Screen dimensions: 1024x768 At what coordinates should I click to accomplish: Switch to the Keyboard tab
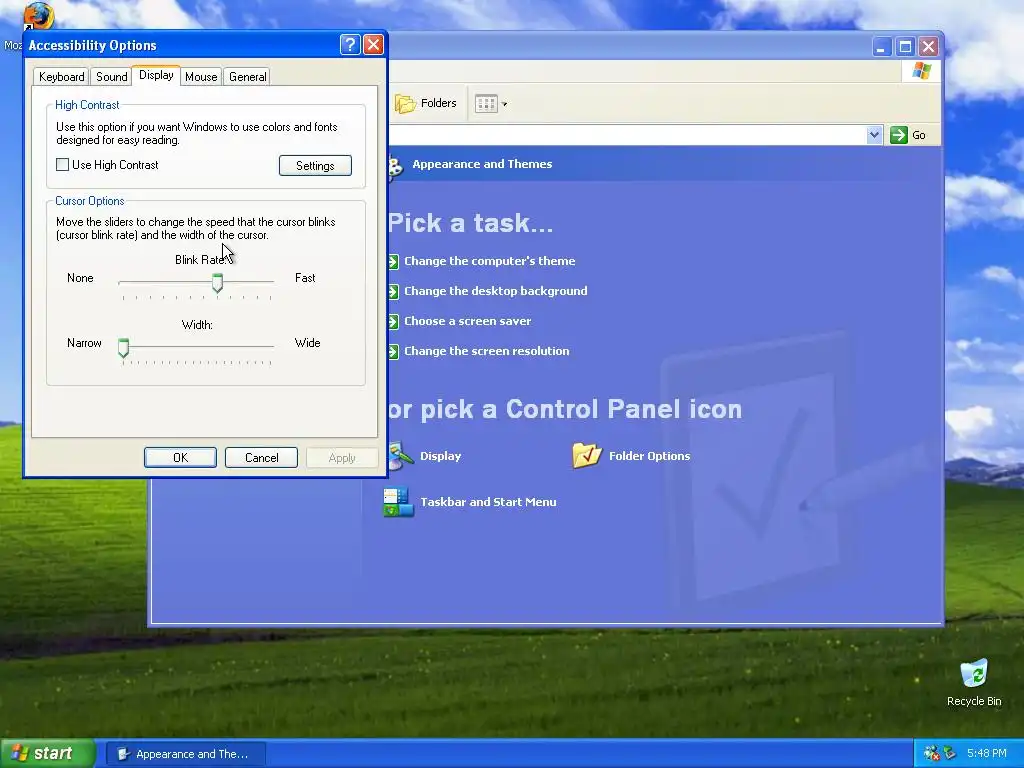[61, 76]
